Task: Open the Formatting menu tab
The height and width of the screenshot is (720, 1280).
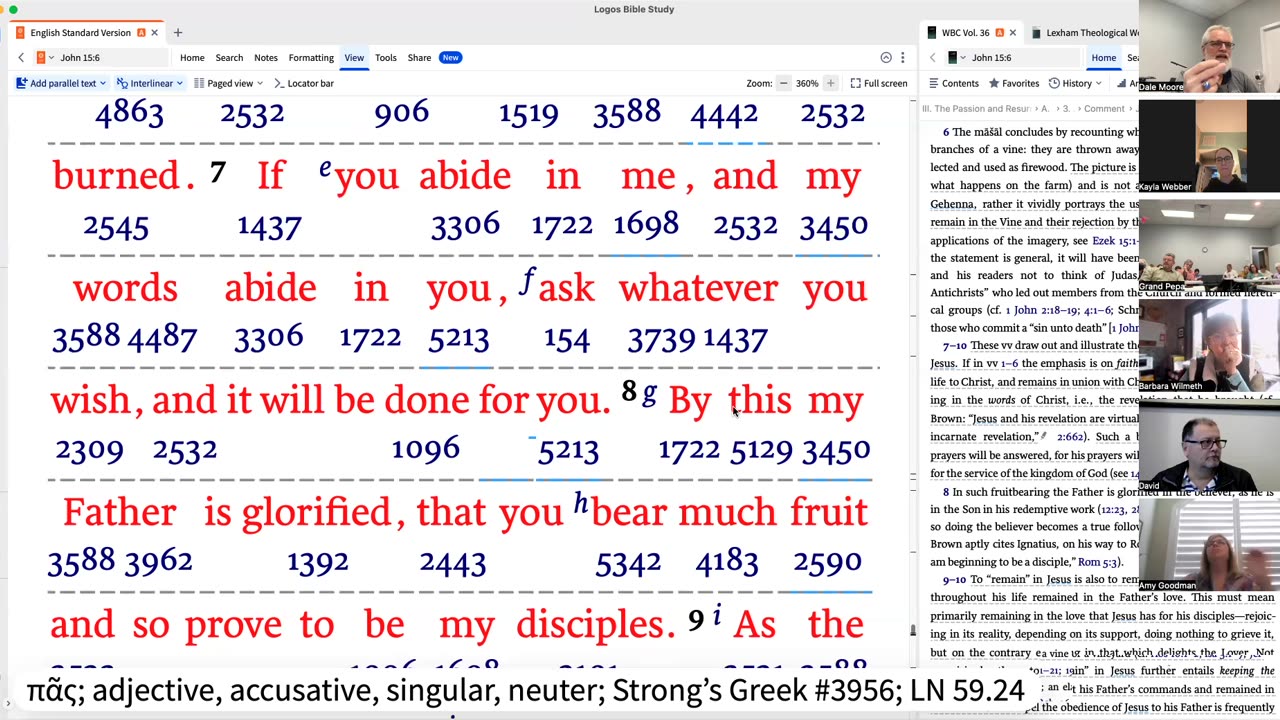Action: [311, 58]
